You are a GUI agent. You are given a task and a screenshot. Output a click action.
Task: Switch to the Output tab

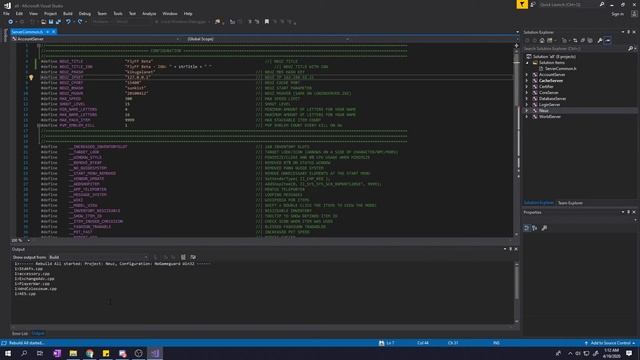point(38,333)
